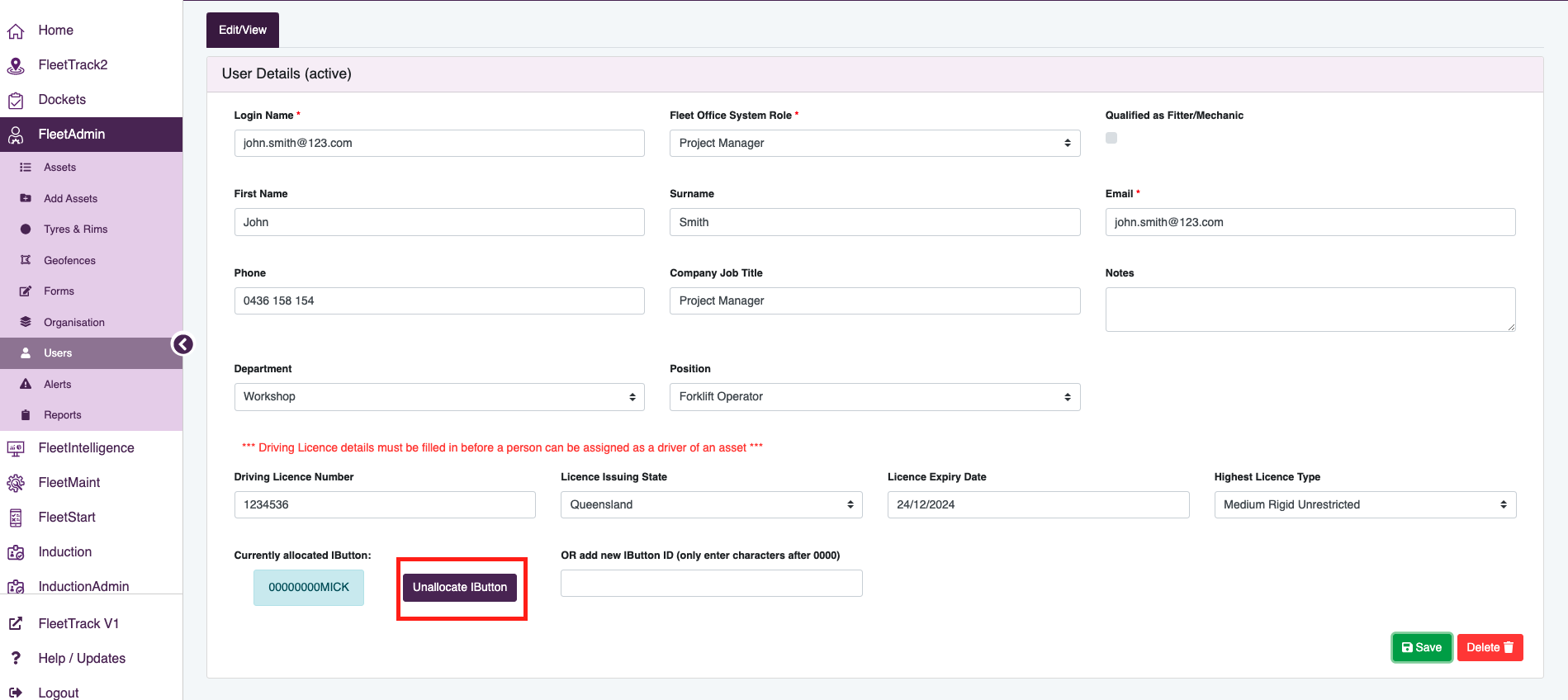Click the Help question mark icon
Image resolution: width=1568 pixels, height=700 pixels.
coord(16,658)
